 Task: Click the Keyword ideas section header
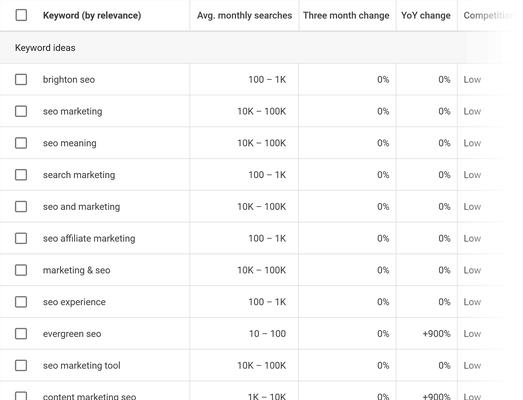[x=45, y=48]
